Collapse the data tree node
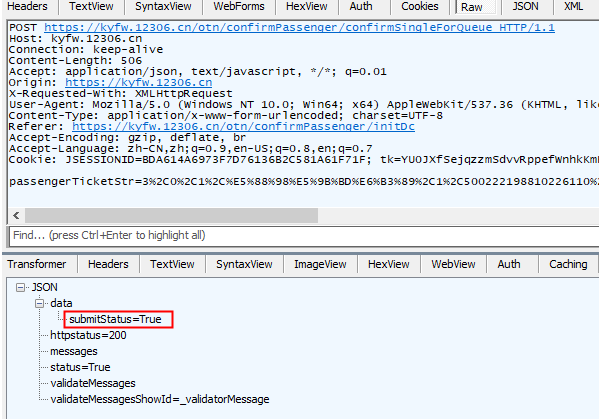 (39, 303)
